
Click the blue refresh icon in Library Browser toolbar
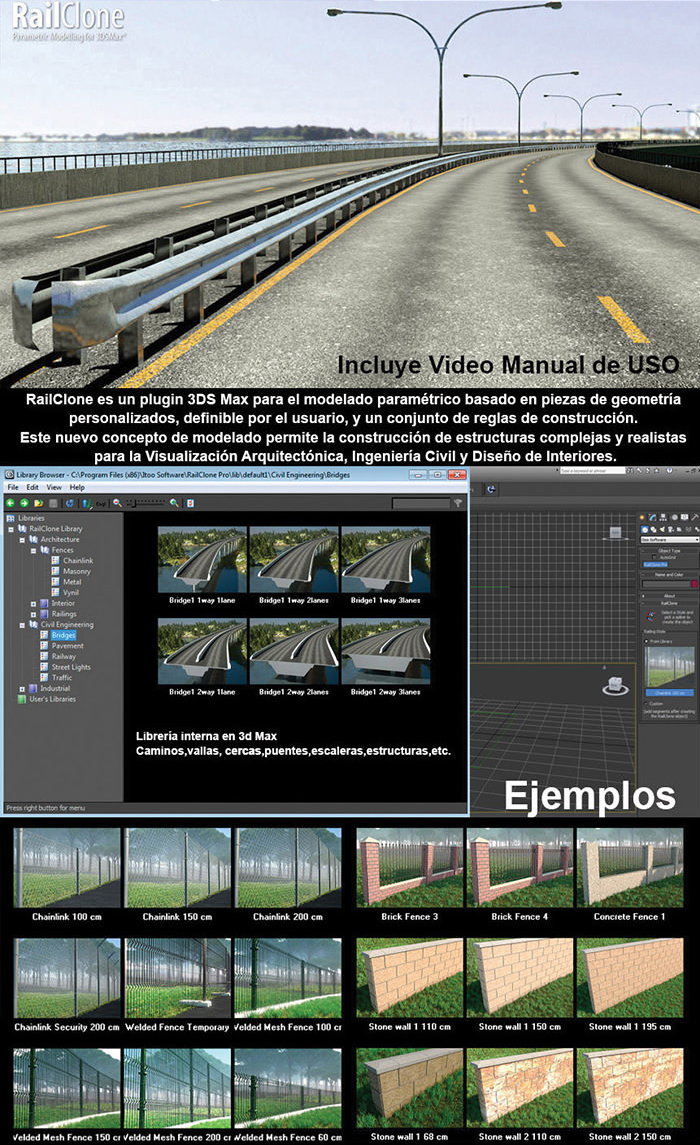pos(69,503)
